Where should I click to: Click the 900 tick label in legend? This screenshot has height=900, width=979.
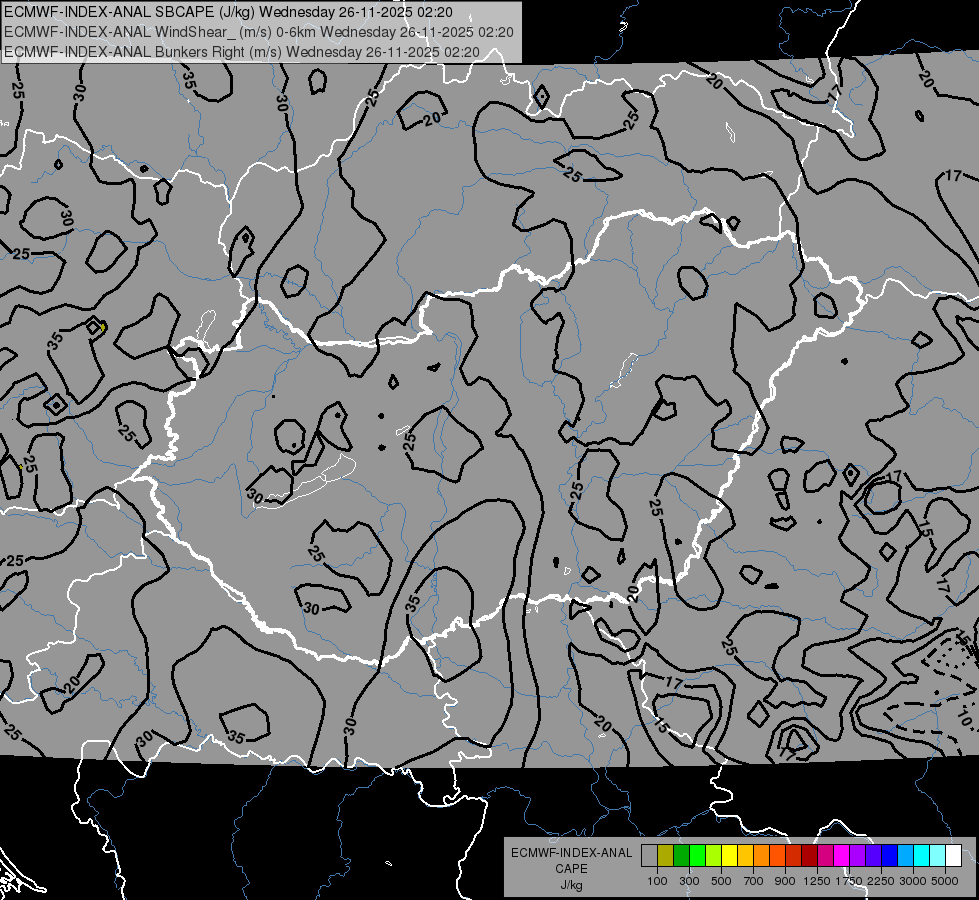[785, 881]
